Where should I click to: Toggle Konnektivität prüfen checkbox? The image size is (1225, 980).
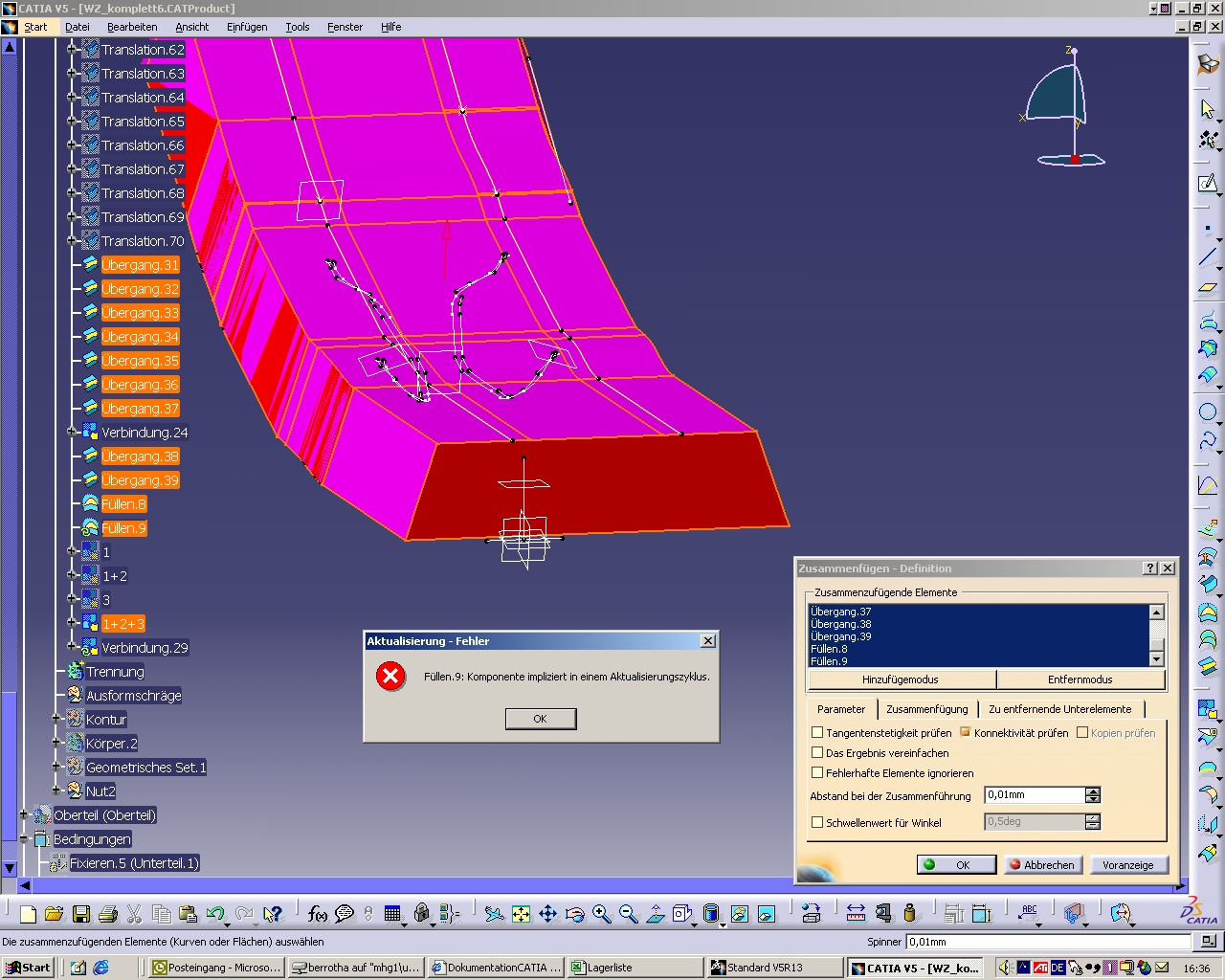point(965,732)
